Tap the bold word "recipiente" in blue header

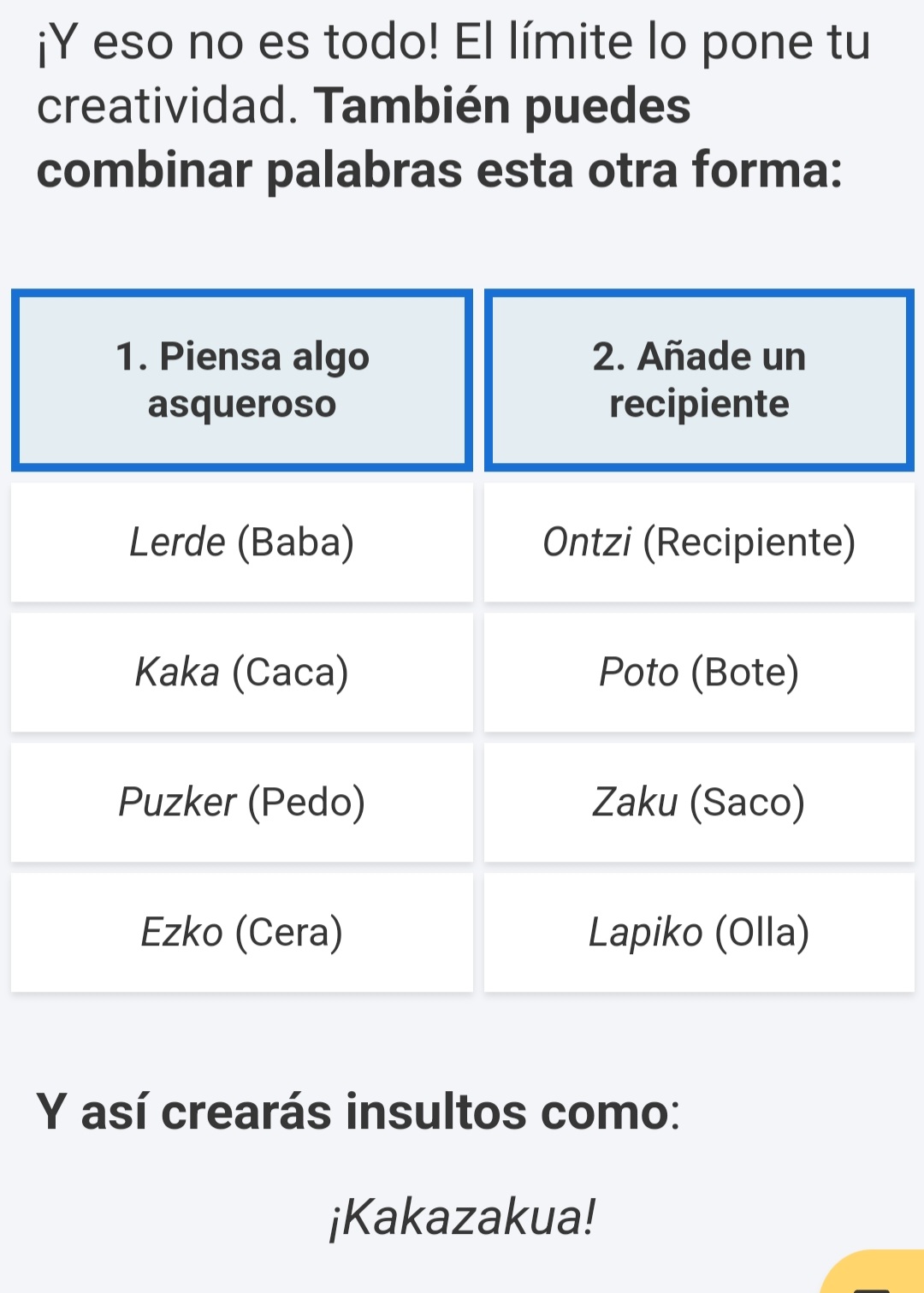click(x=699, y=404)
